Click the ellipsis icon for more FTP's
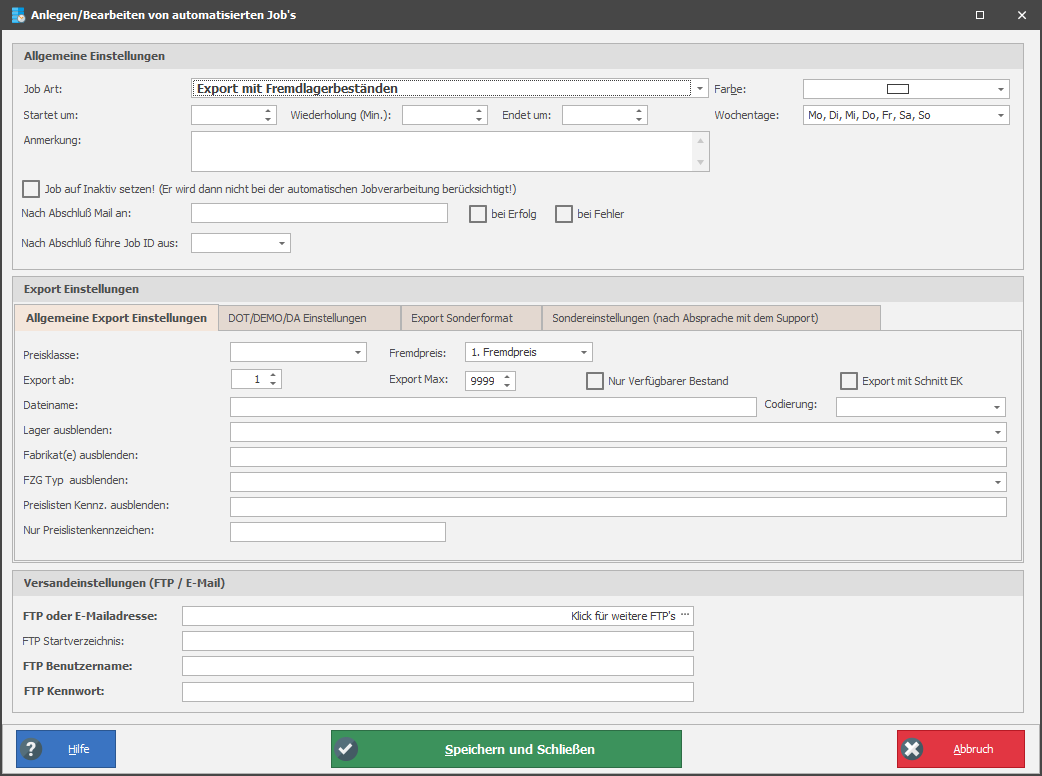 click(x=685, y=615)
